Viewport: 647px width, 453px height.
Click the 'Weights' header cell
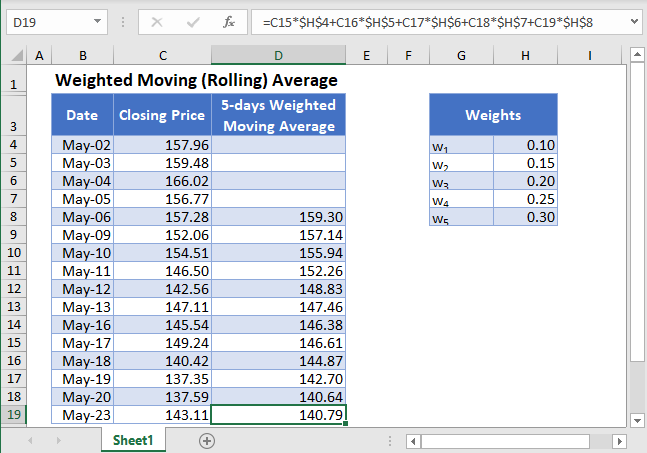click(493, 115)
